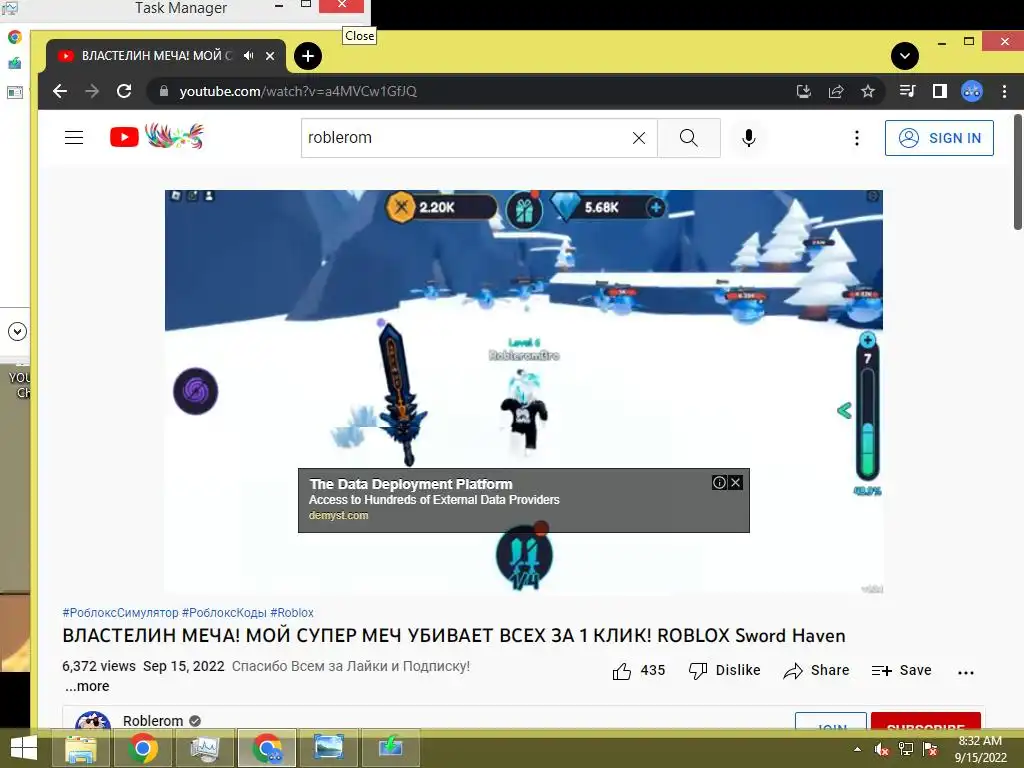1024x768 pixels.
Task: Like the video with thumbs up
Action: click(638, 671)
